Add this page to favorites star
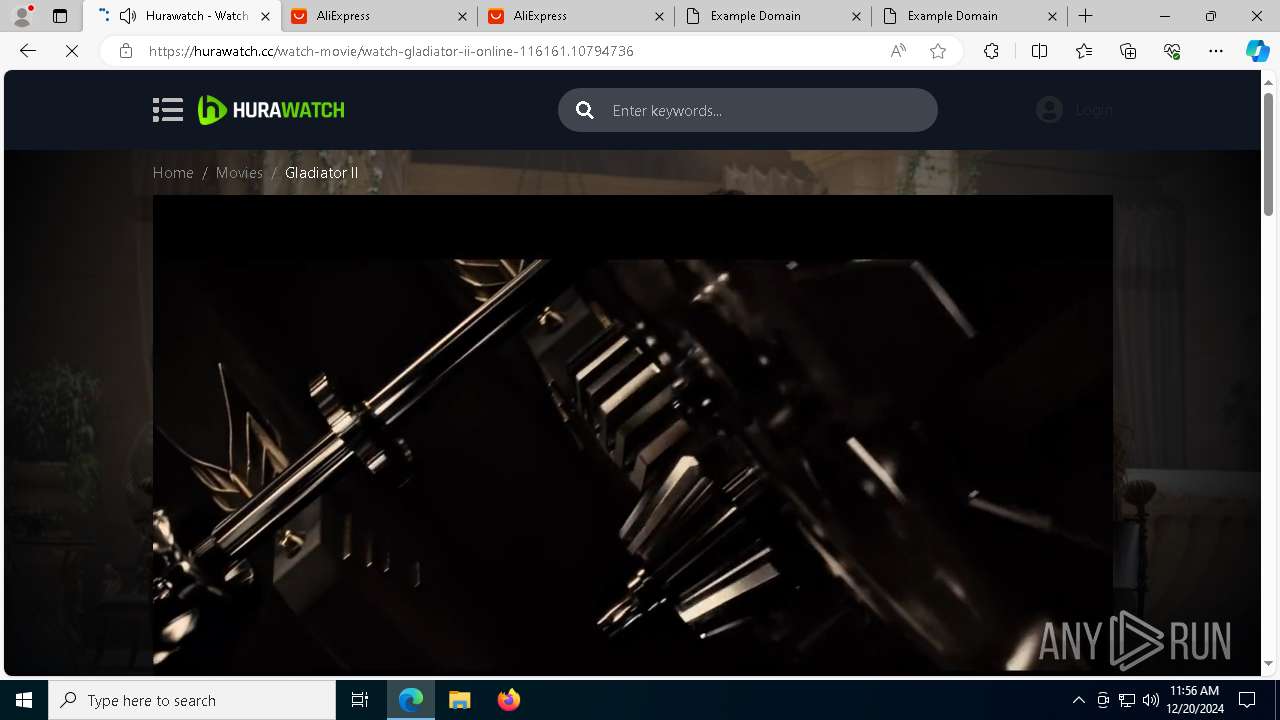1280x720 pixels. coord(938,51)
